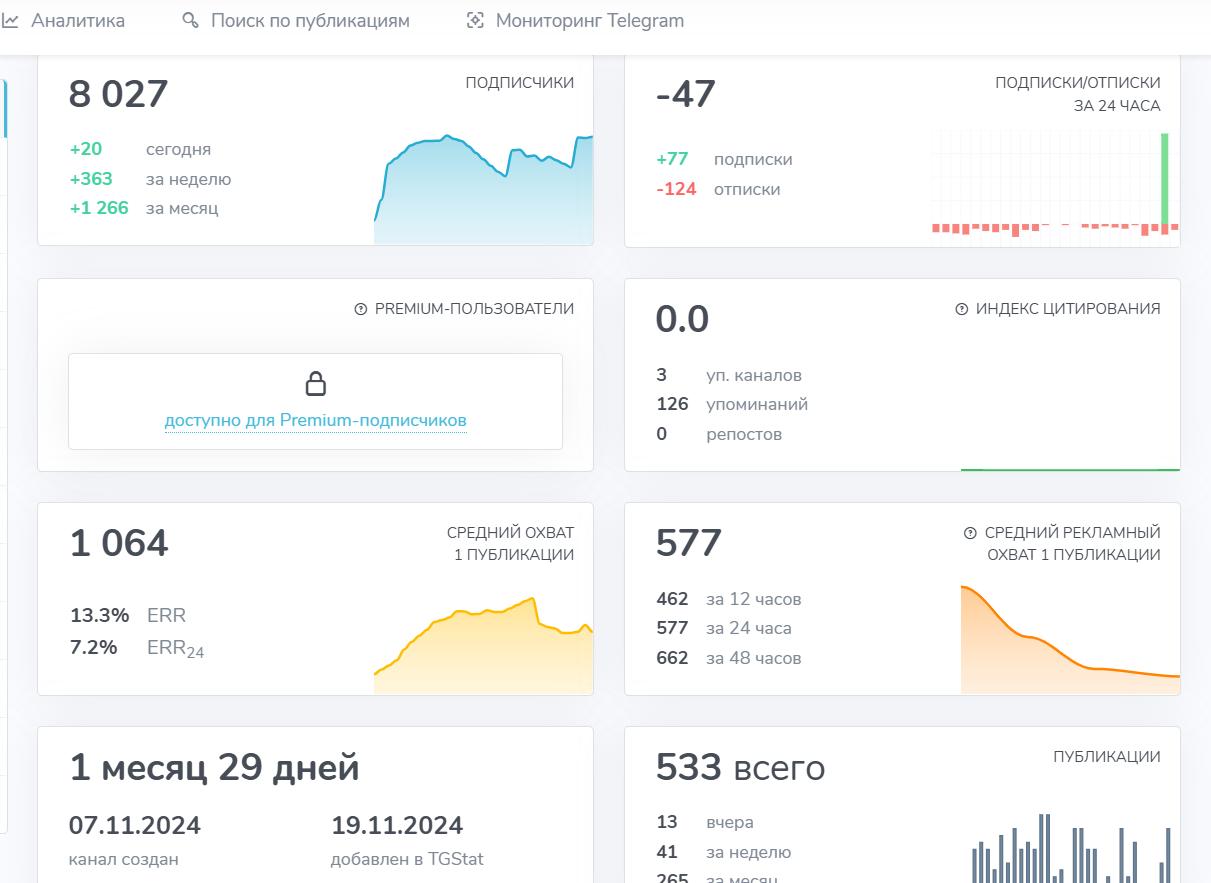
Task: Select the ПОДПИСЧИКИ card heading
Action: (520, 83)
